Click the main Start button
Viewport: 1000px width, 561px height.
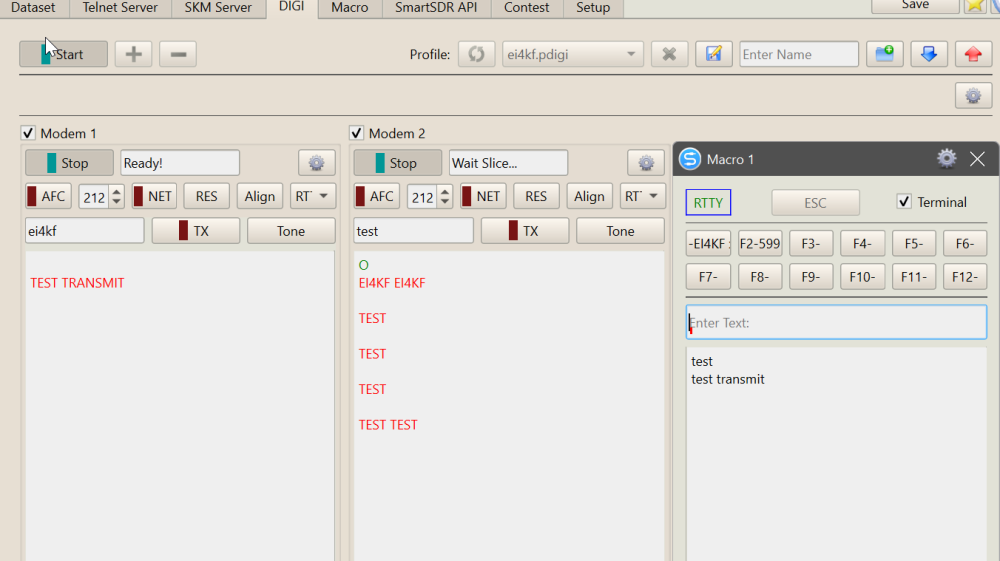tap(63, 54)
